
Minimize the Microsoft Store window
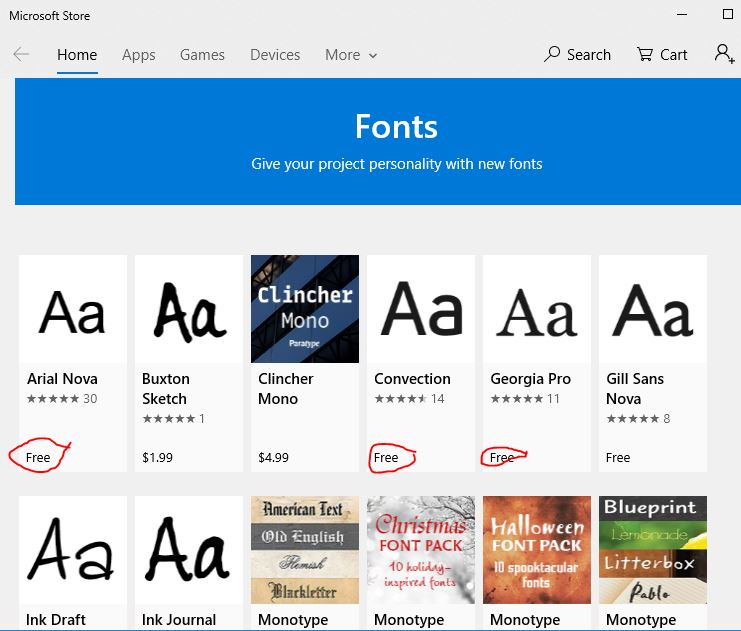[x=681, y=15]
